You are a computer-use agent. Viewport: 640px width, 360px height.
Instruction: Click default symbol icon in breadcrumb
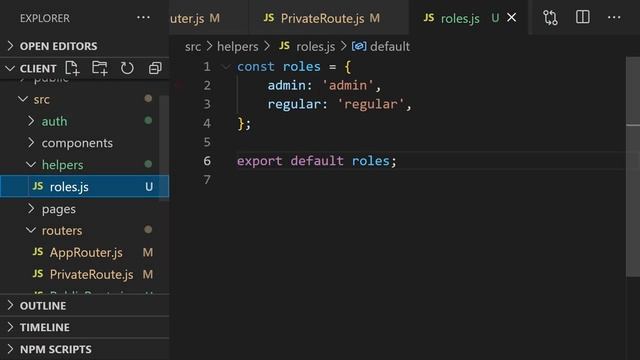coord(359,46)
